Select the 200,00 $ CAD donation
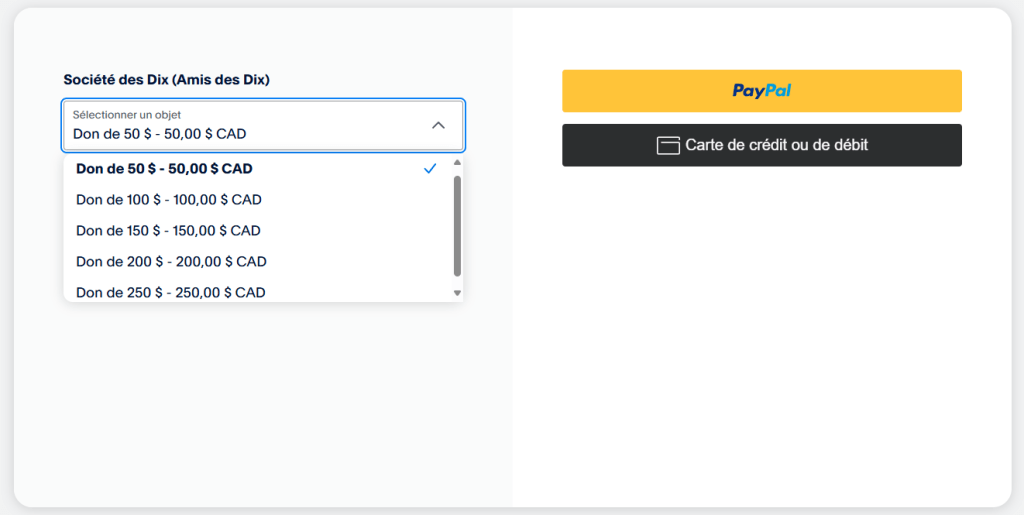 pyautogui.click(x=171, y=262)
